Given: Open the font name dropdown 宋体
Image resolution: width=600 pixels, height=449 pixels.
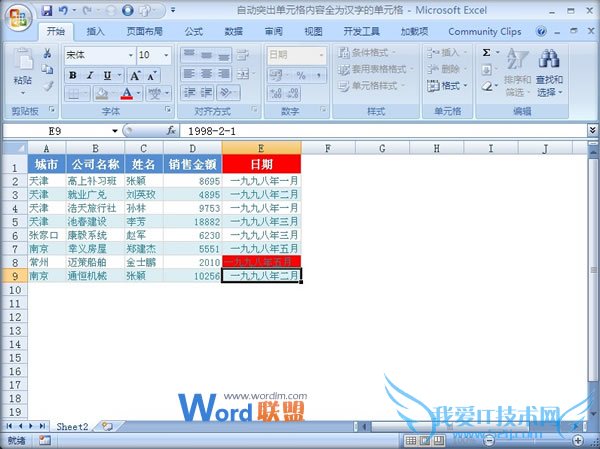Looking at the screenshot, I should [x=130, y=55].
